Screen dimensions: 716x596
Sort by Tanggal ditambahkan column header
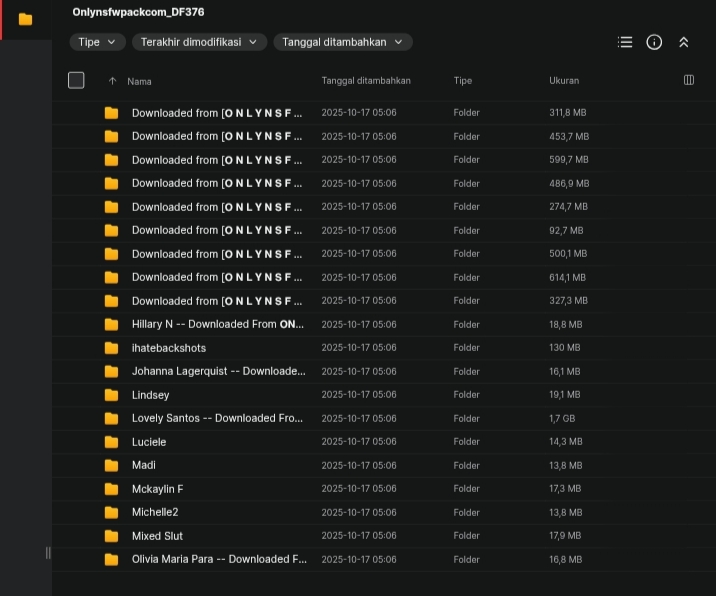[366, 80]
